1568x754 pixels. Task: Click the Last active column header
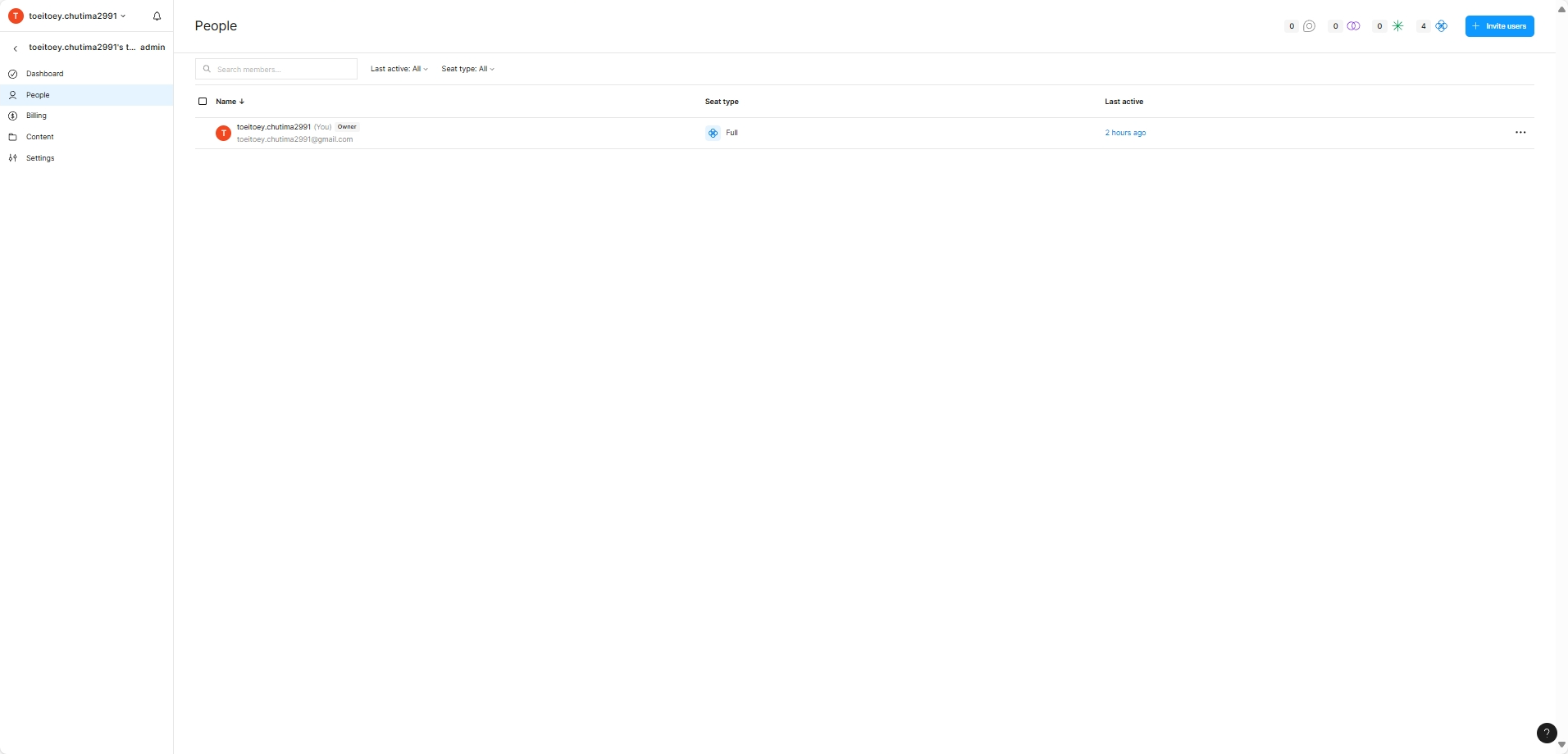pos(1124,102)
